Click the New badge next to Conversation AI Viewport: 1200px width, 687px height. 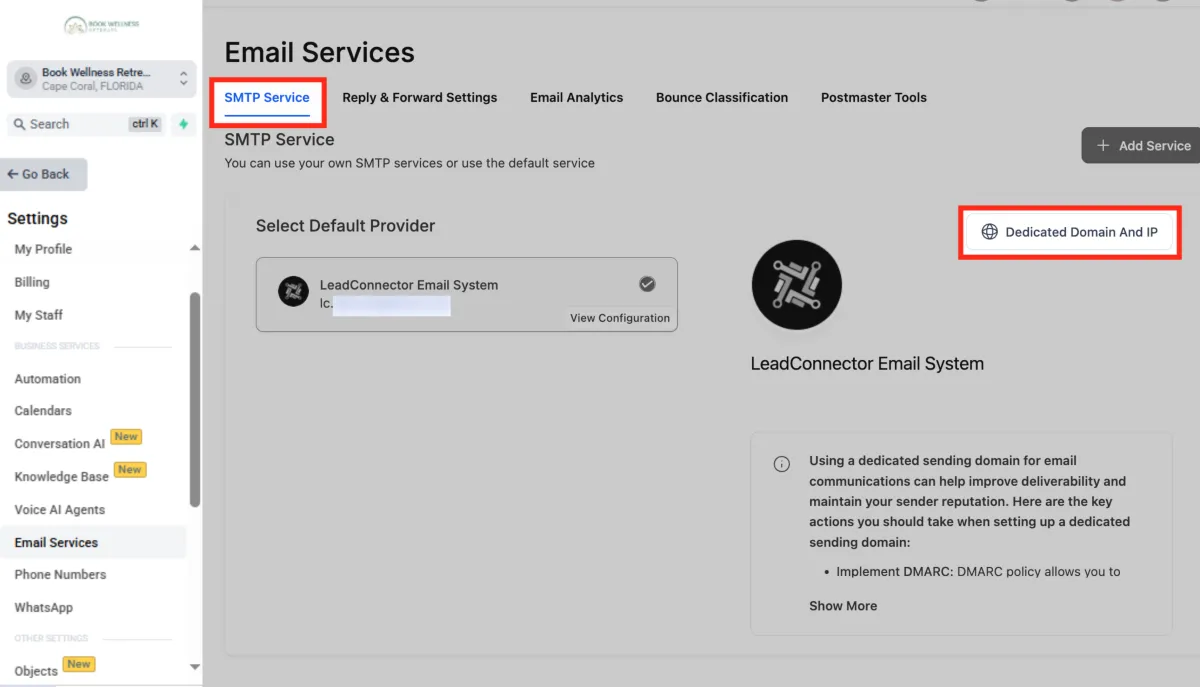click(x=126, y=437)
